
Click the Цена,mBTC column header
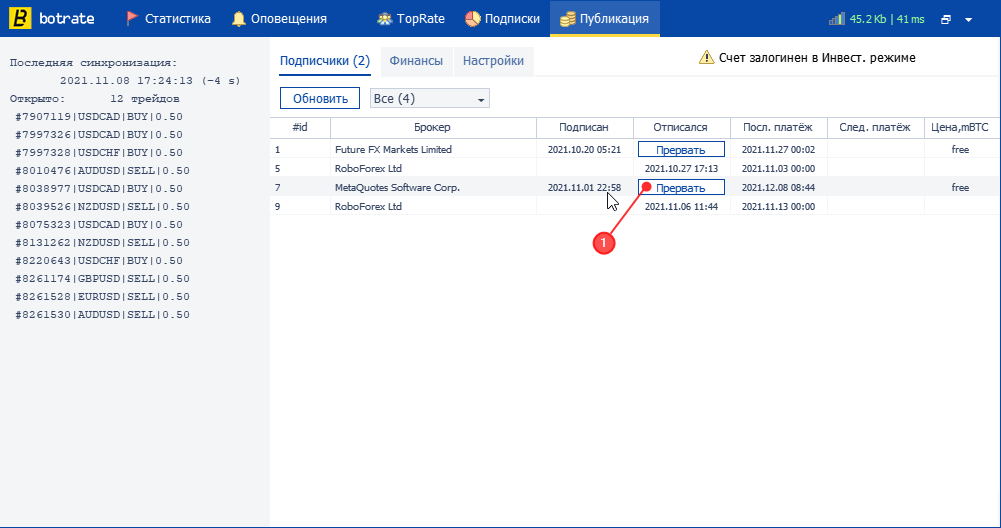pyautogui.click(x=960, y=128)
